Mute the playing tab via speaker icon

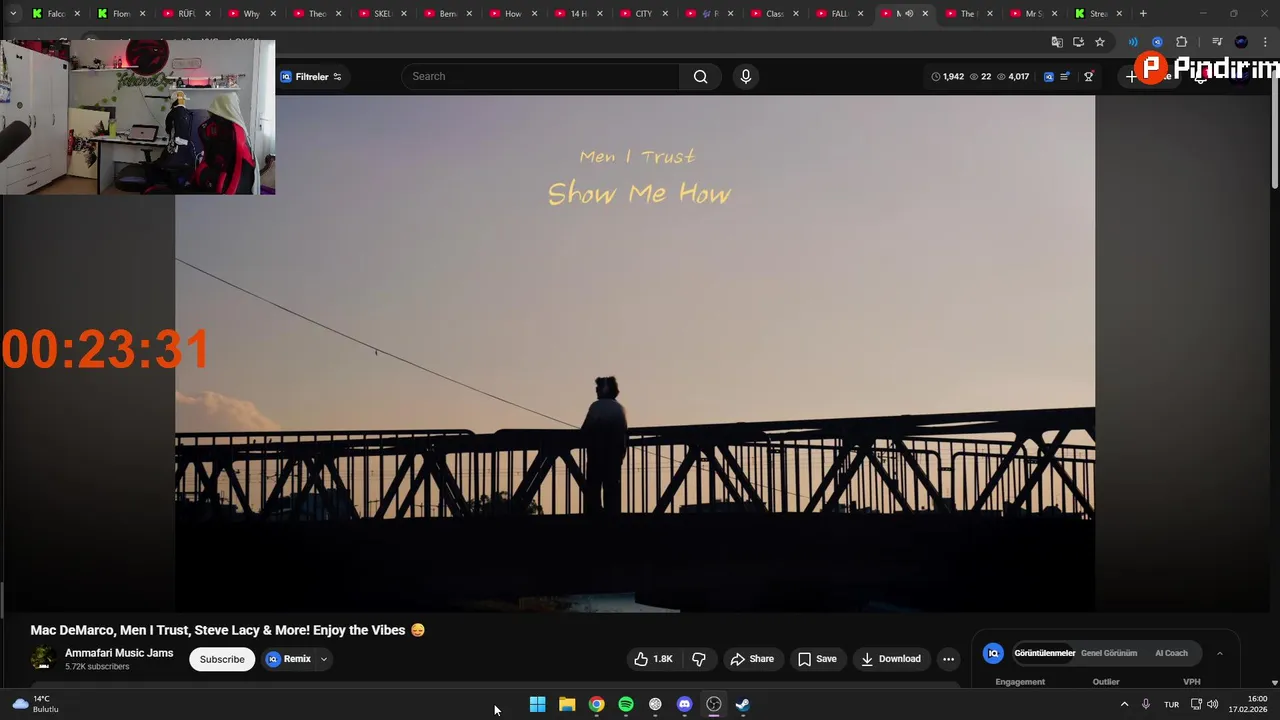[x=909, y=14]
